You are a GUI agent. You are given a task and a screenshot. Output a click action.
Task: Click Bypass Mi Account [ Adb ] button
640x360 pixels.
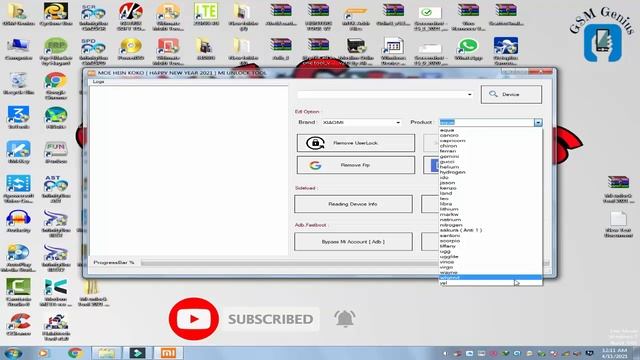[x=353, y=242]
